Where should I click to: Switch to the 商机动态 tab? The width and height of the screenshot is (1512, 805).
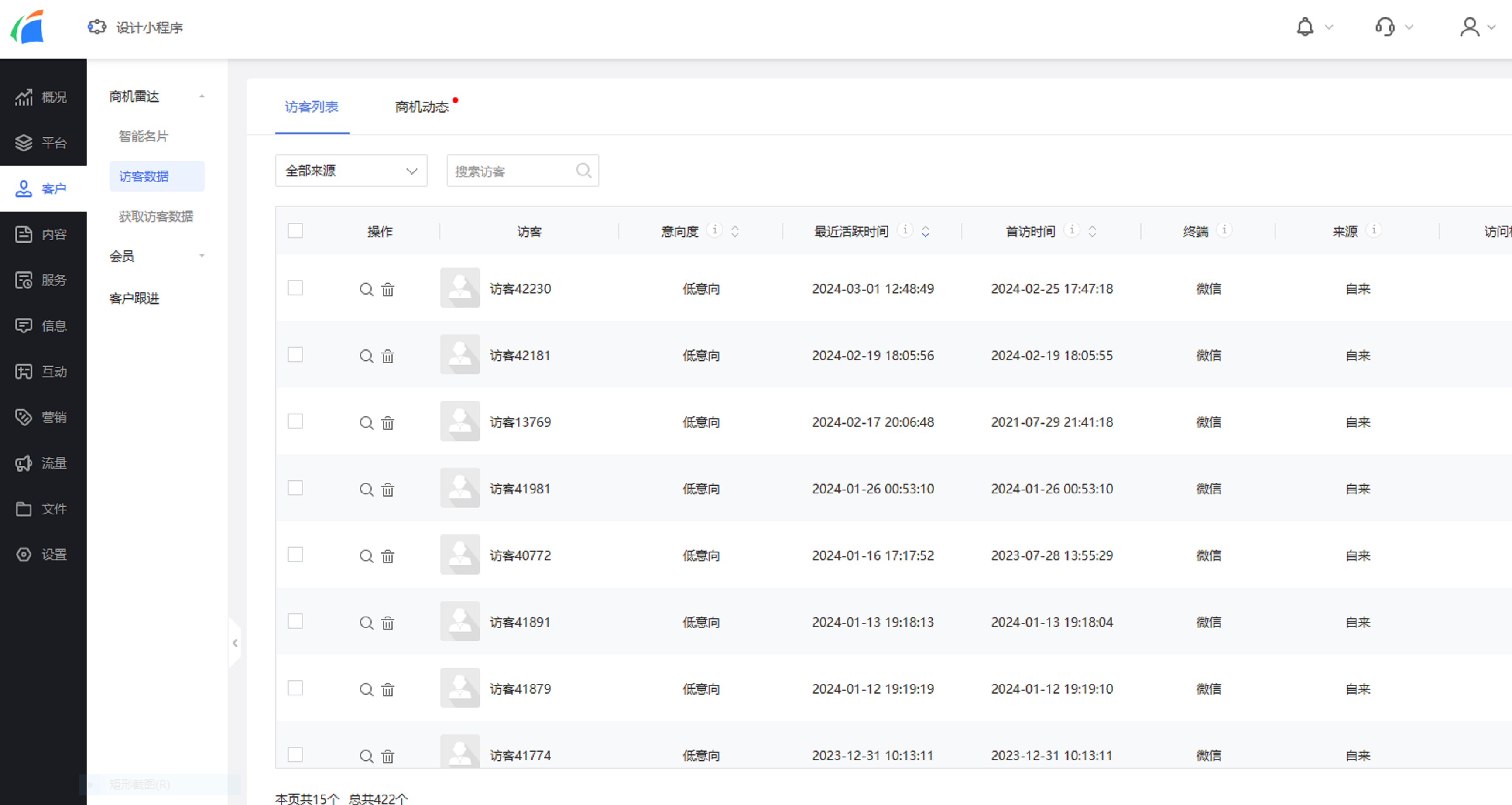tap(422, 107)
